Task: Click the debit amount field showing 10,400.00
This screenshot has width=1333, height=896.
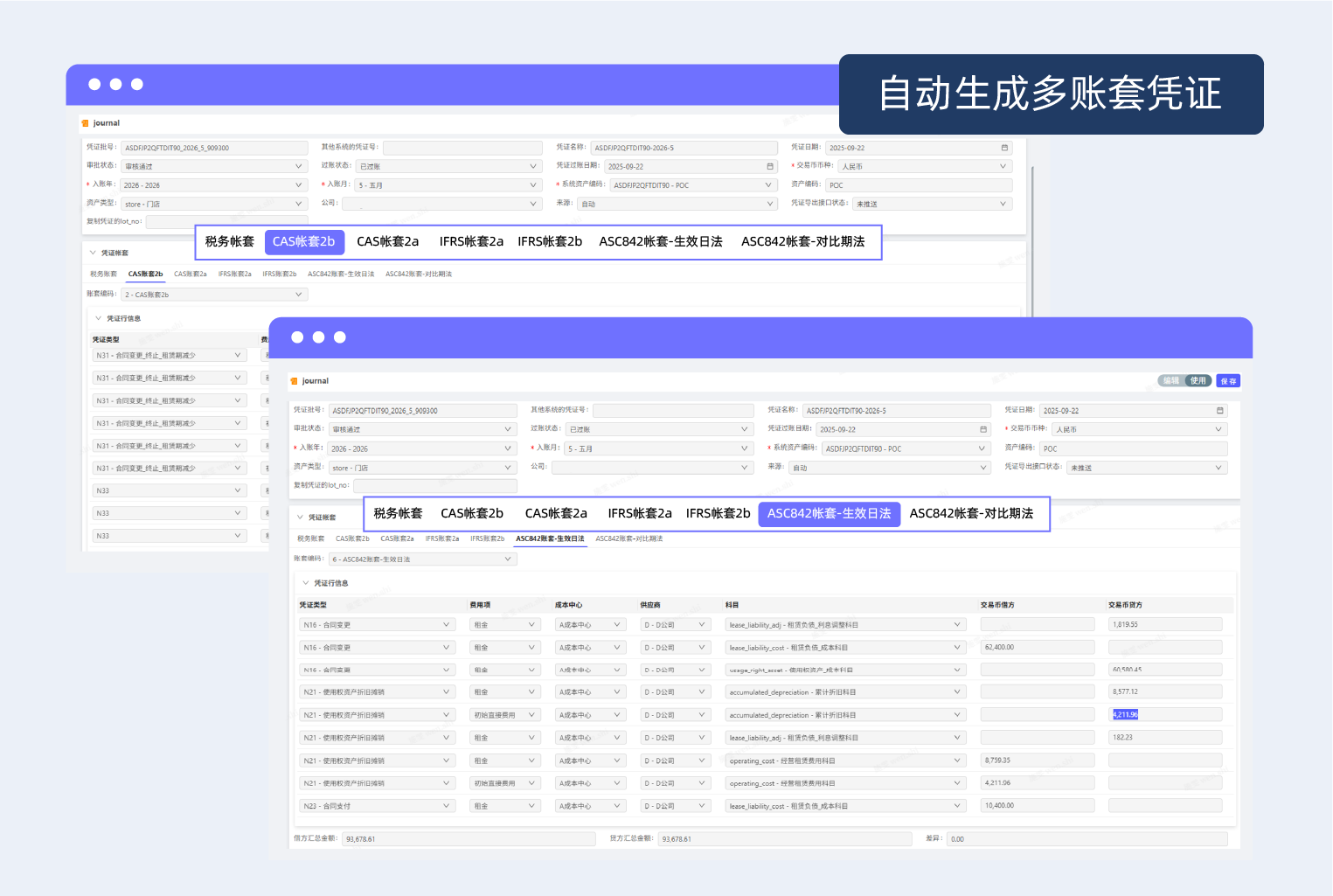Action: 1038,805
